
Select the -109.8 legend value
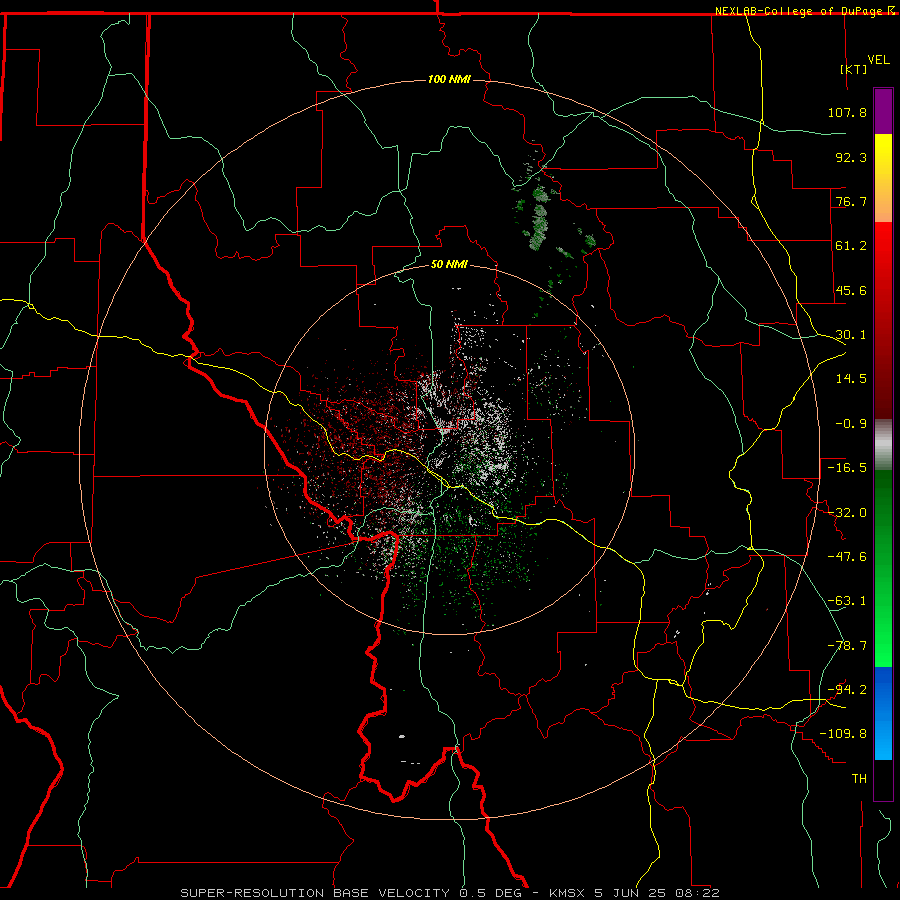843,734
